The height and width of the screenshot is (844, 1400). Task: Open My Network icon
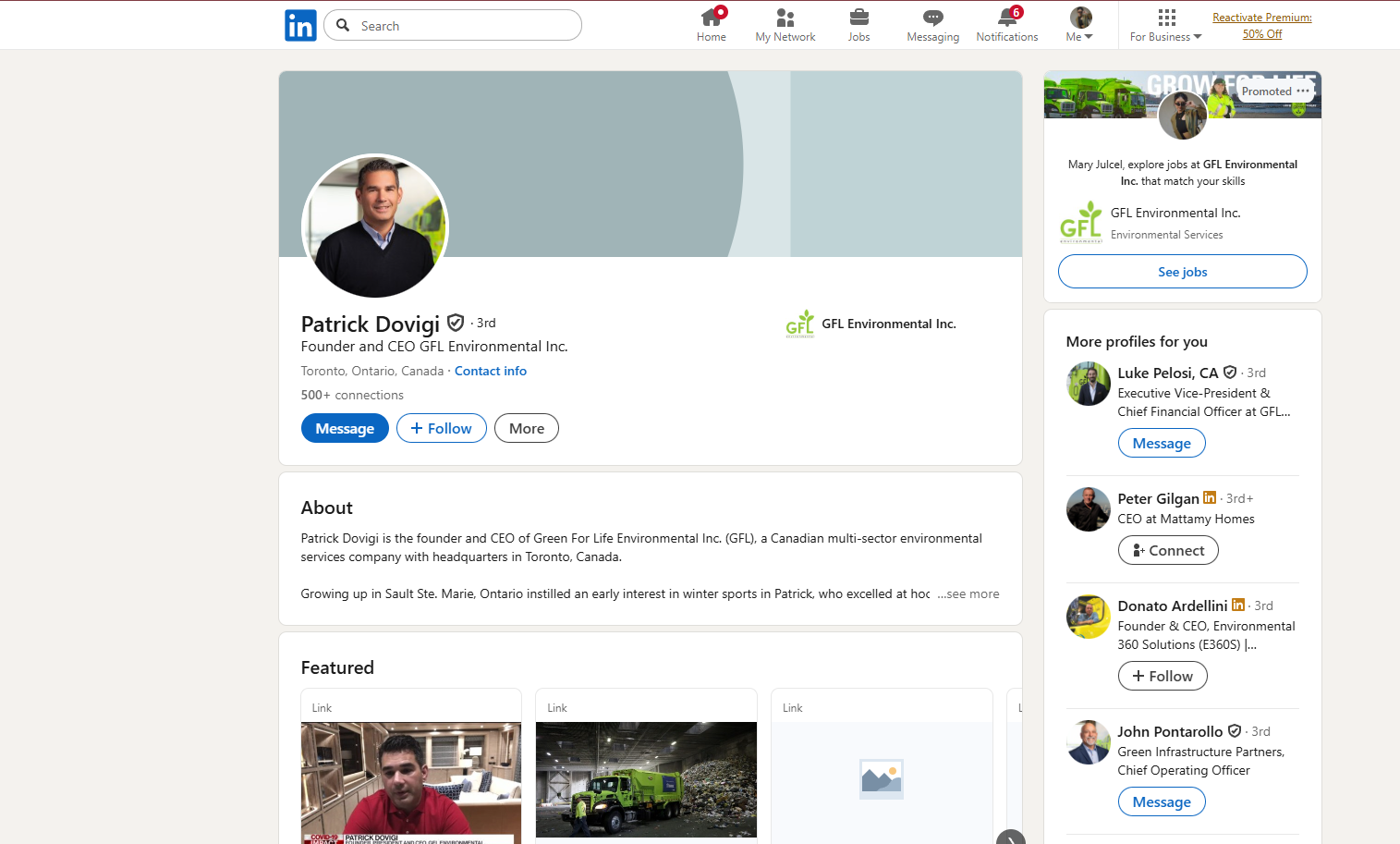pos(785,18)
